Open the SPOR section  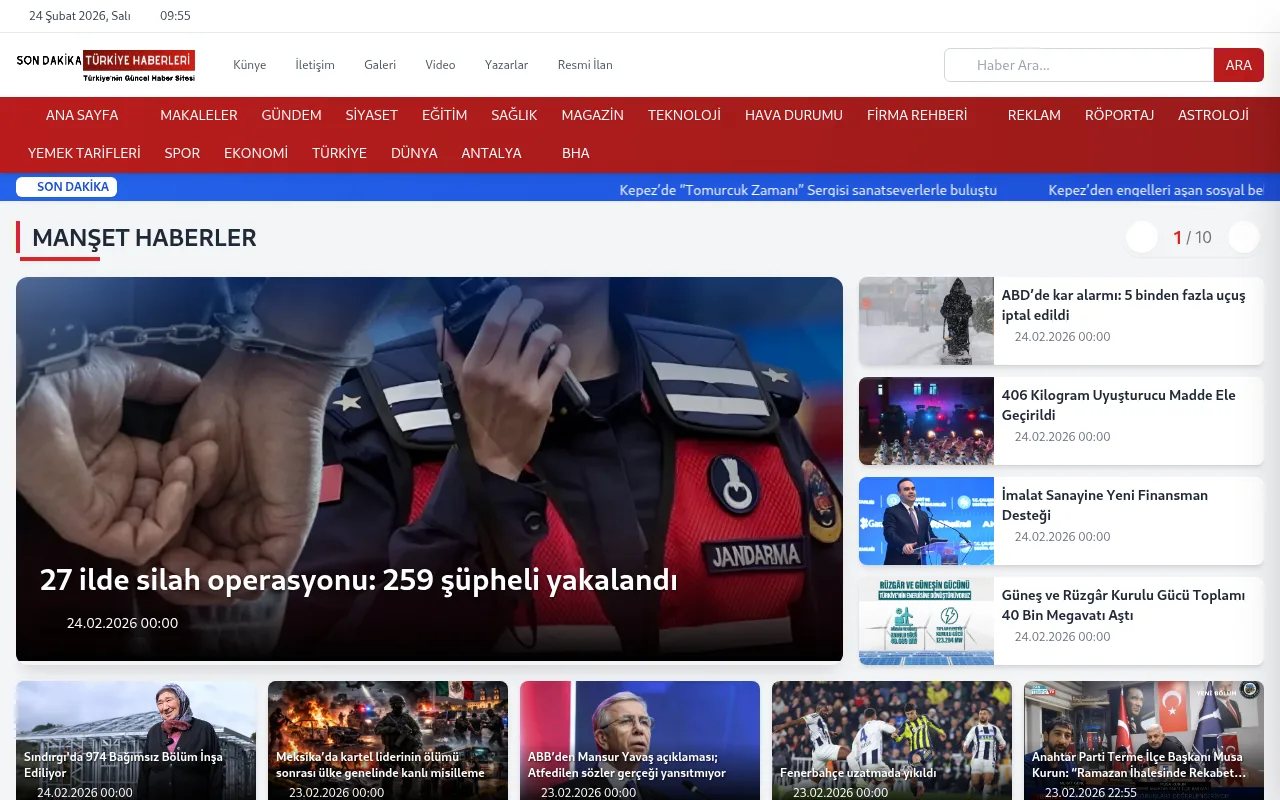click(182, 153)
